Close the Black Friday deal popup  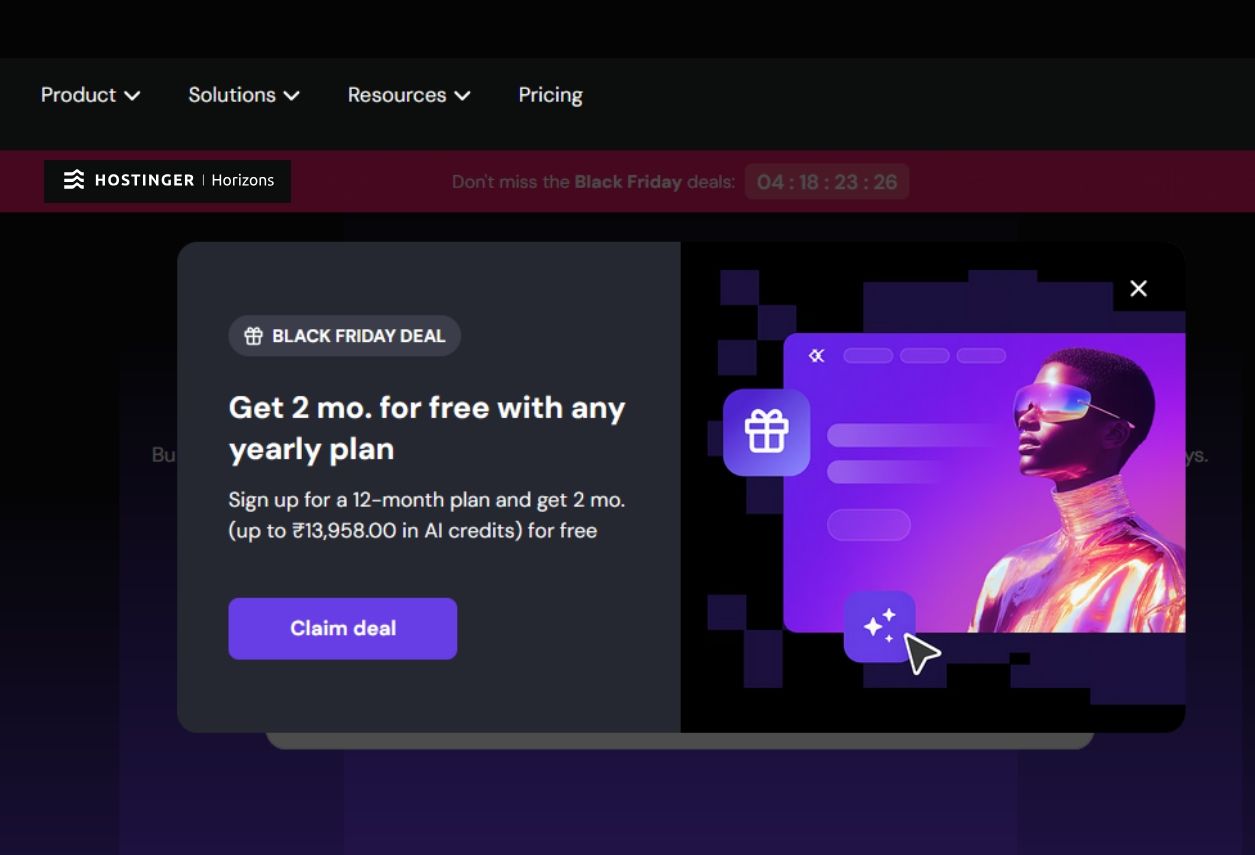1138,289
